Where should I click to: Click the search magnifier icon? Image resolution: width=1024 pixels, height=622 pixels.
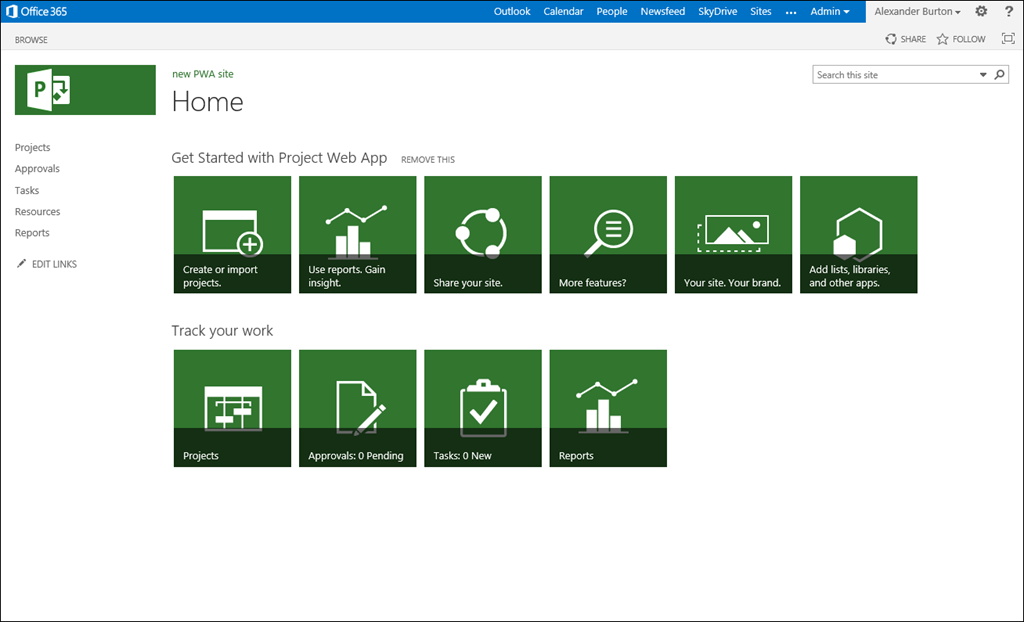pyautogui.click(x=999, y=74)
